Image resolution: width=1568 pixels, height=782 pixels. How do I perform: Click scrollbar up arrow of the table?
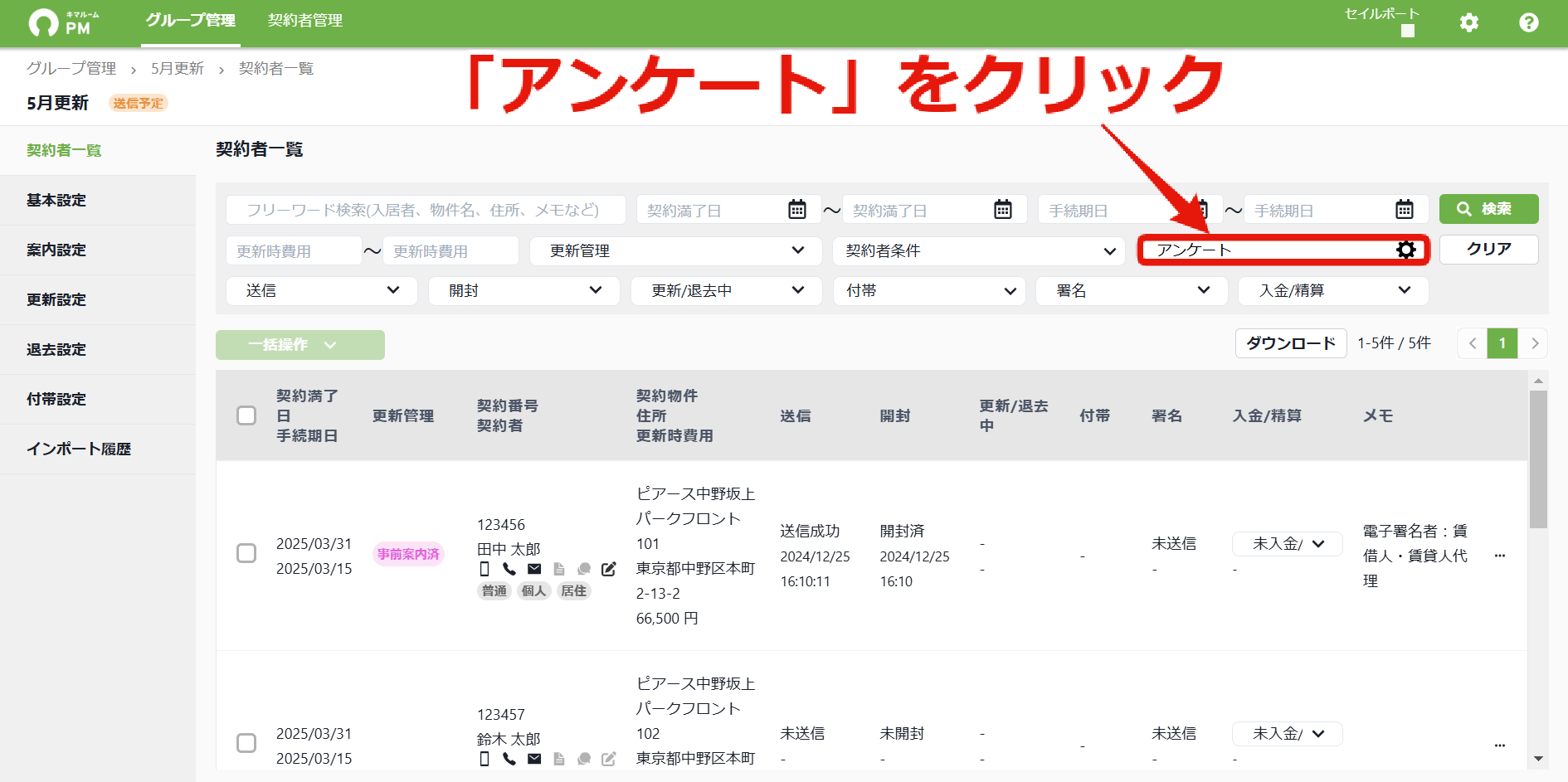coord(1538,381)
